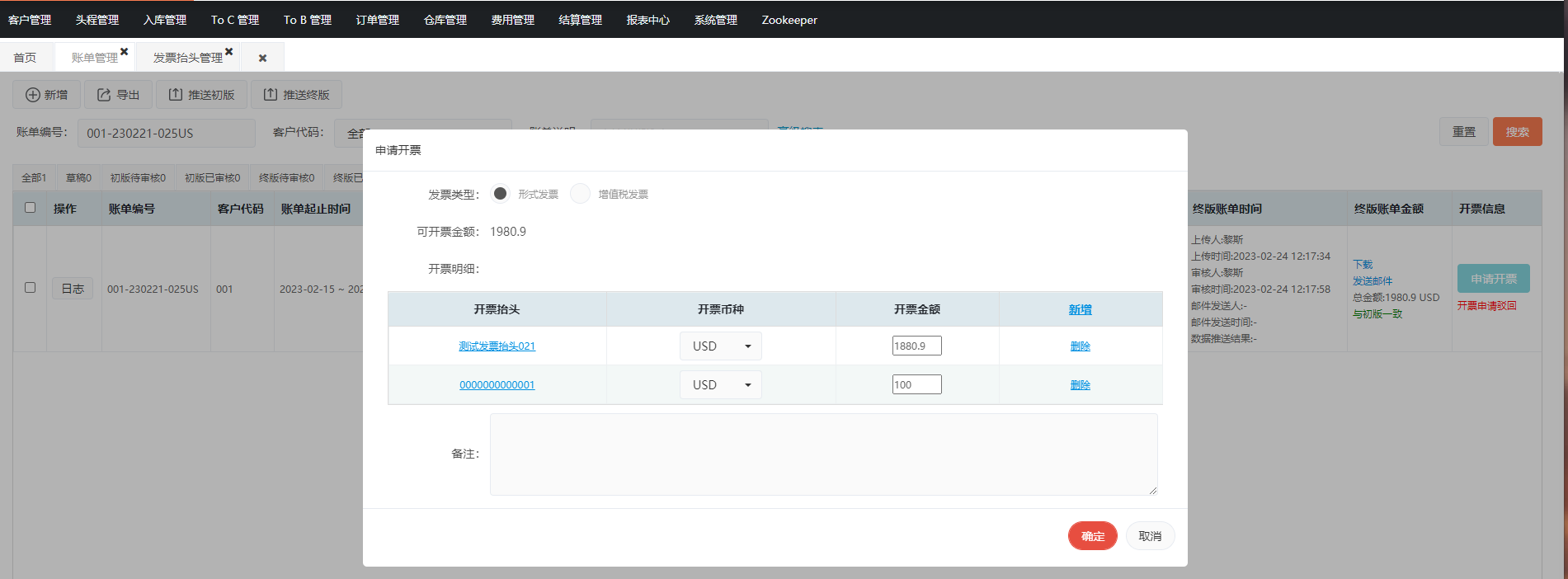The height and width of the screenshot is (579, 1568).
Task: Open the 头程管理 menu
Action: click(97, 20)
